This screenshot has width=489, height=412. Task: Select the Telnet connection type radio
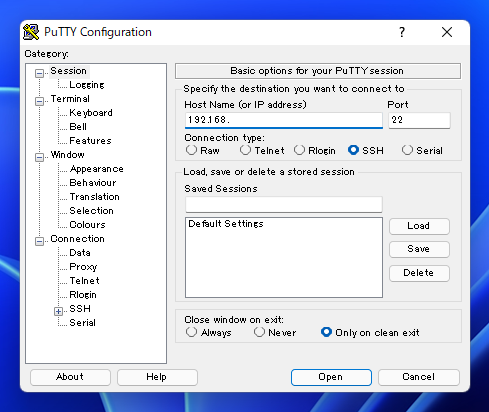coord(245,150)
